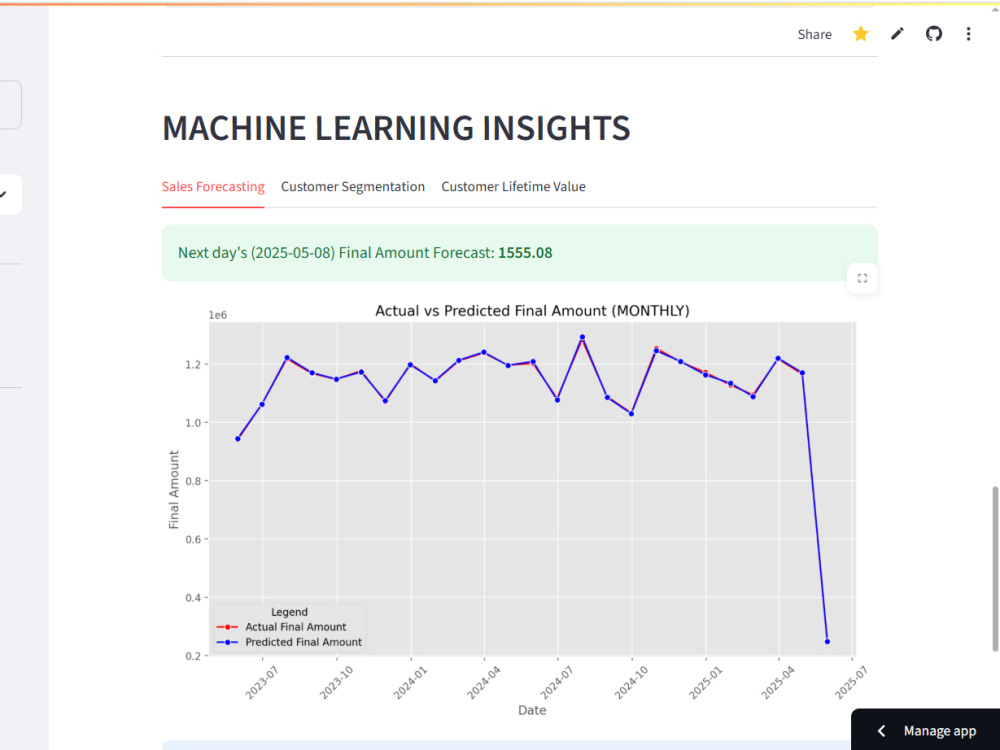1000x750 pixels.
Task: Switch to the Customer Lifetime Value tab
Action: [513, 187]
